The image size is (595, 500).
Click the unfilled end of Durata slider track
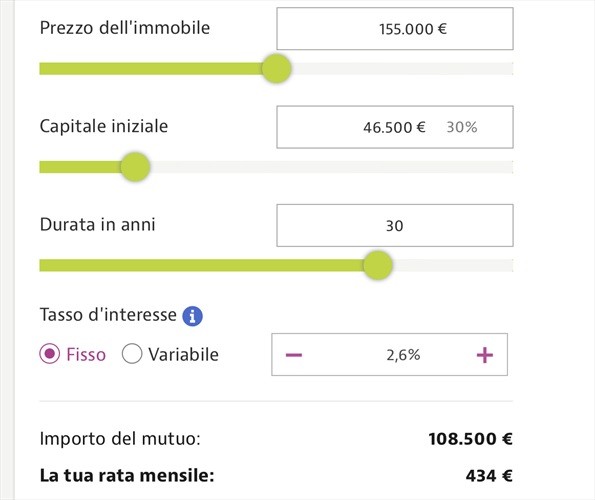coord(453,265)
